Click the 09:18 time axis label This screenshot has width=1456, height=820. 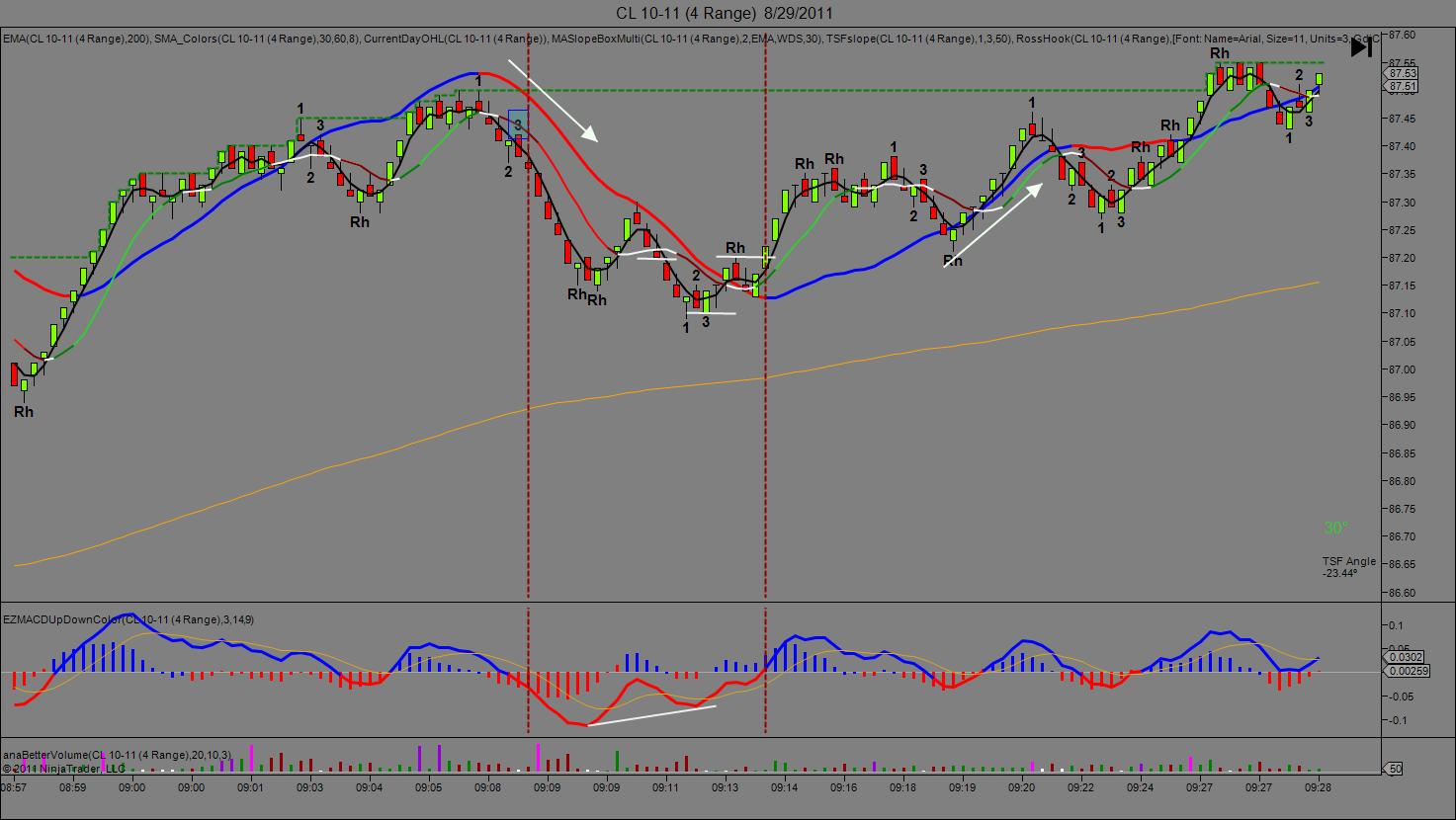(x=902, y=788)
